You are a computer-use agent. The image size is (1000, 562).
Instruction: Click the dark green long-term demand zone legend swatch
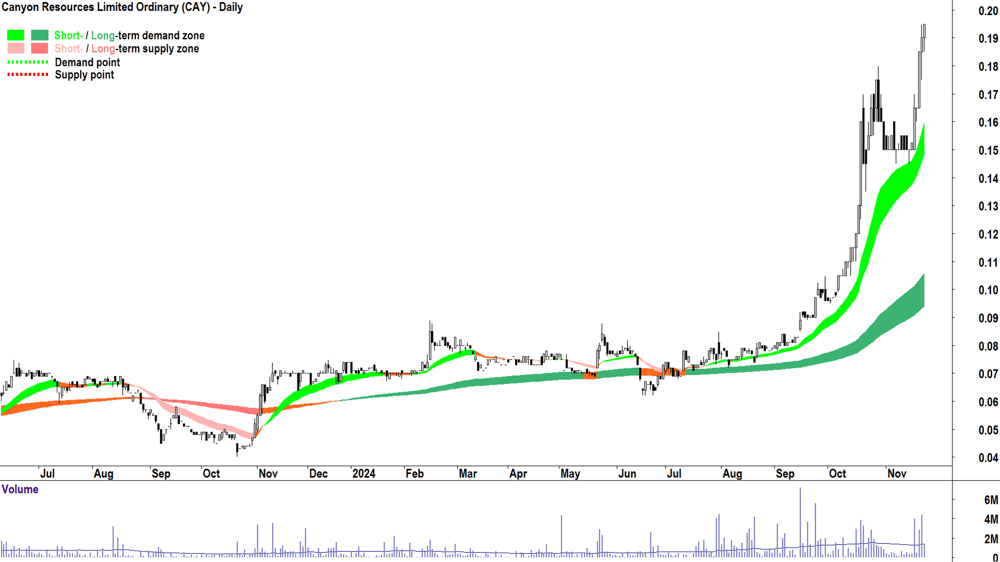pyautogui.click(x=40, y=35)
